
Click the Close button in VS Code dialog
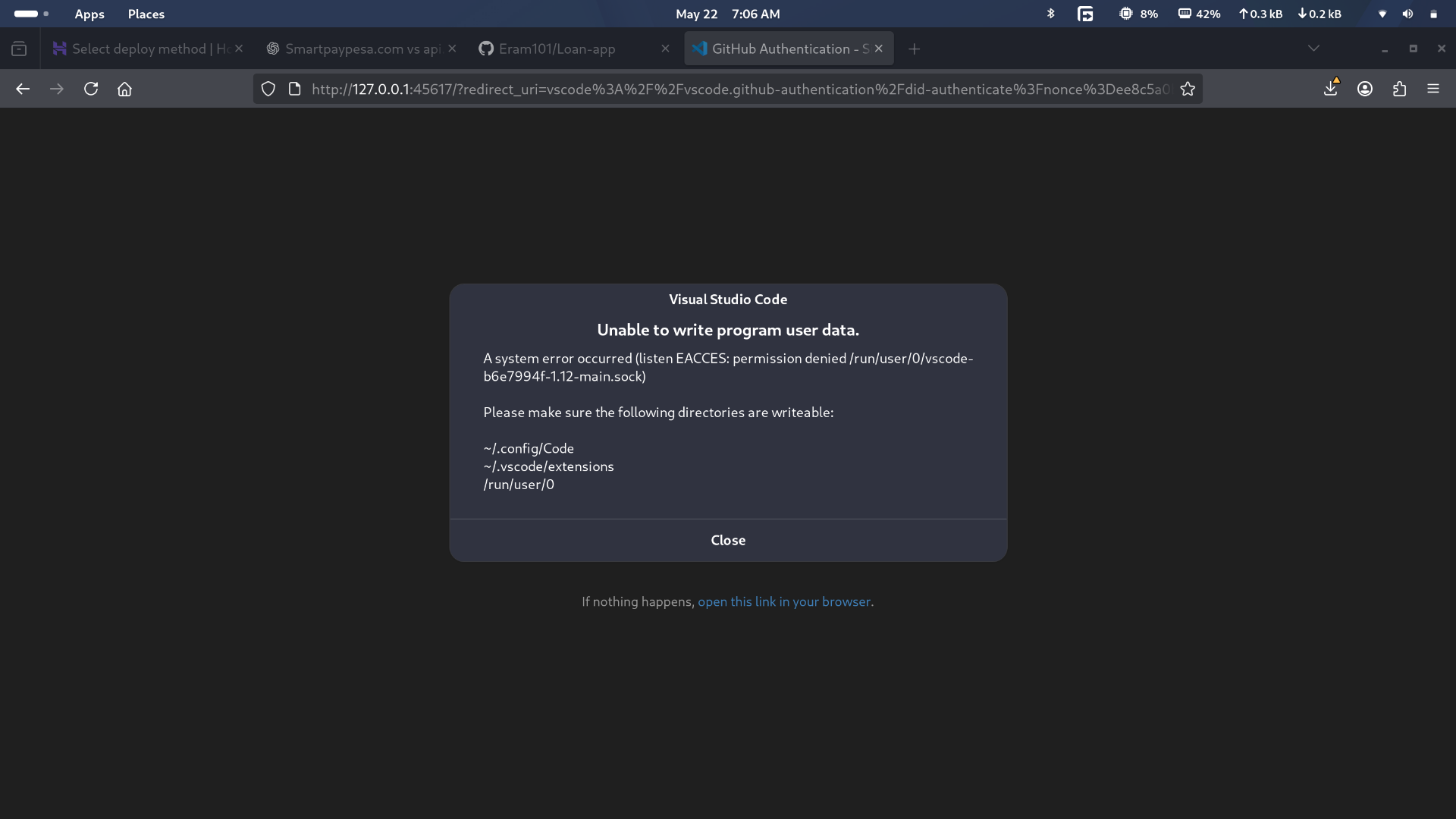point(728,540)
